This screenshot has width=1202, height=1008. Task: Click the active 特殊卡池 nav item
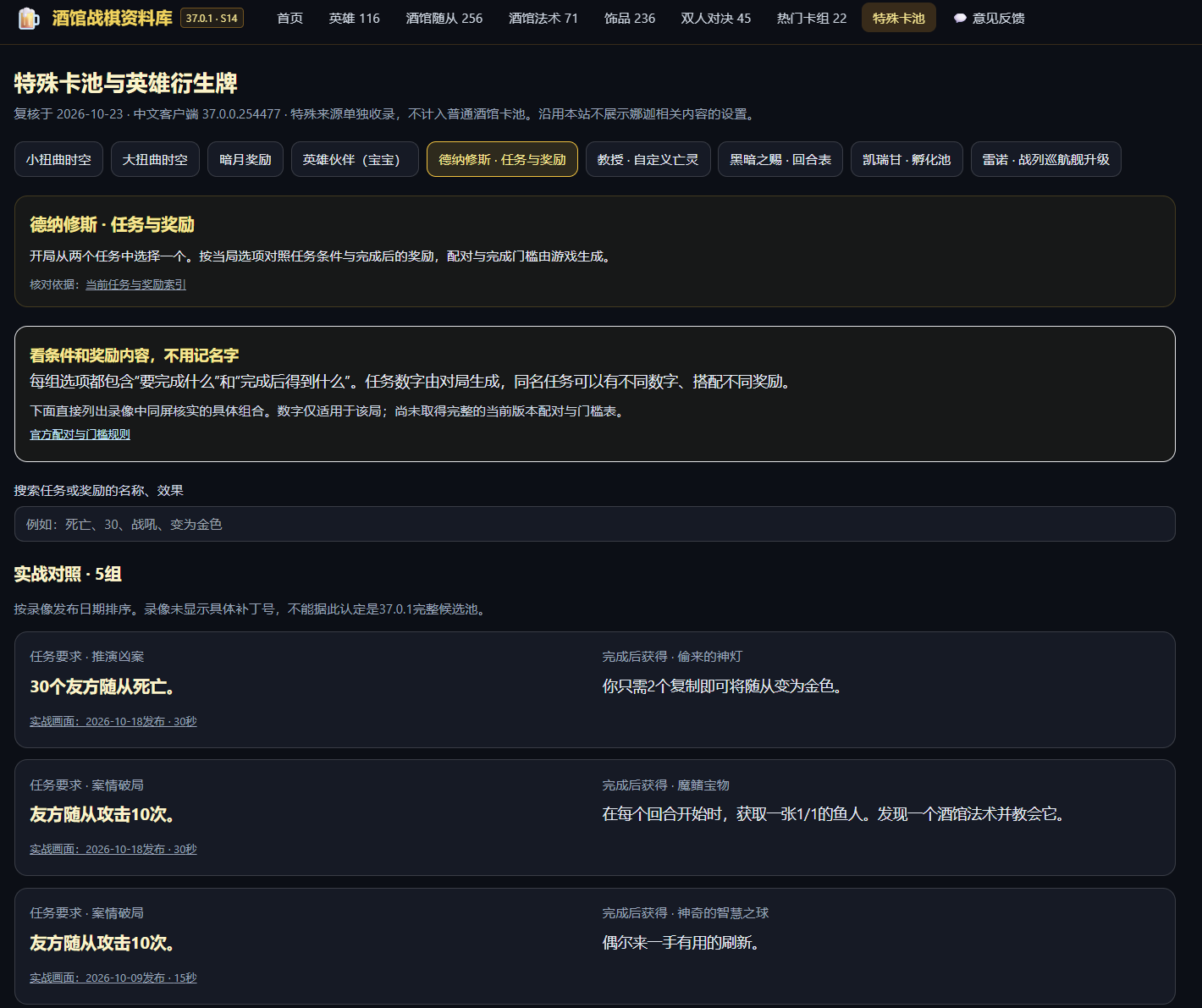899,18
